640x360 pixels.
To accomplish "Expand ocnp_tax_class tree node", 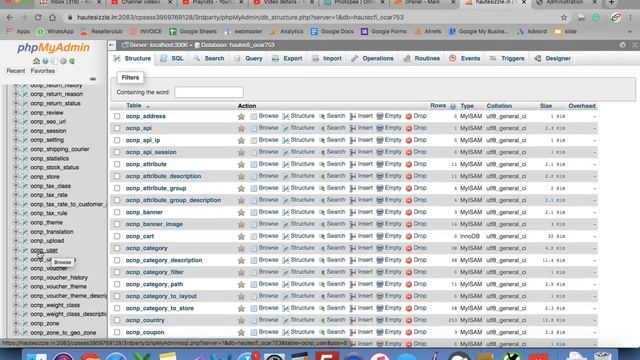I will pos(16,186).
